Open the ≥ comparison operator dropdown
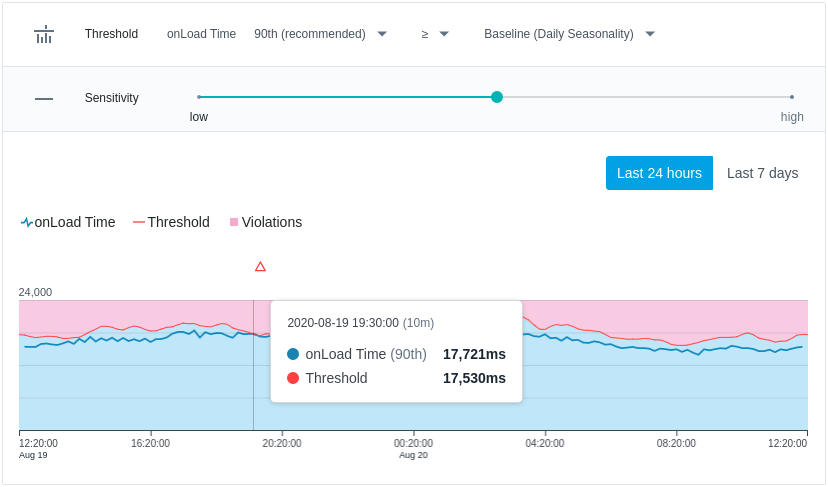This screenshot has width=828, height=487. (x=435, y=34)
